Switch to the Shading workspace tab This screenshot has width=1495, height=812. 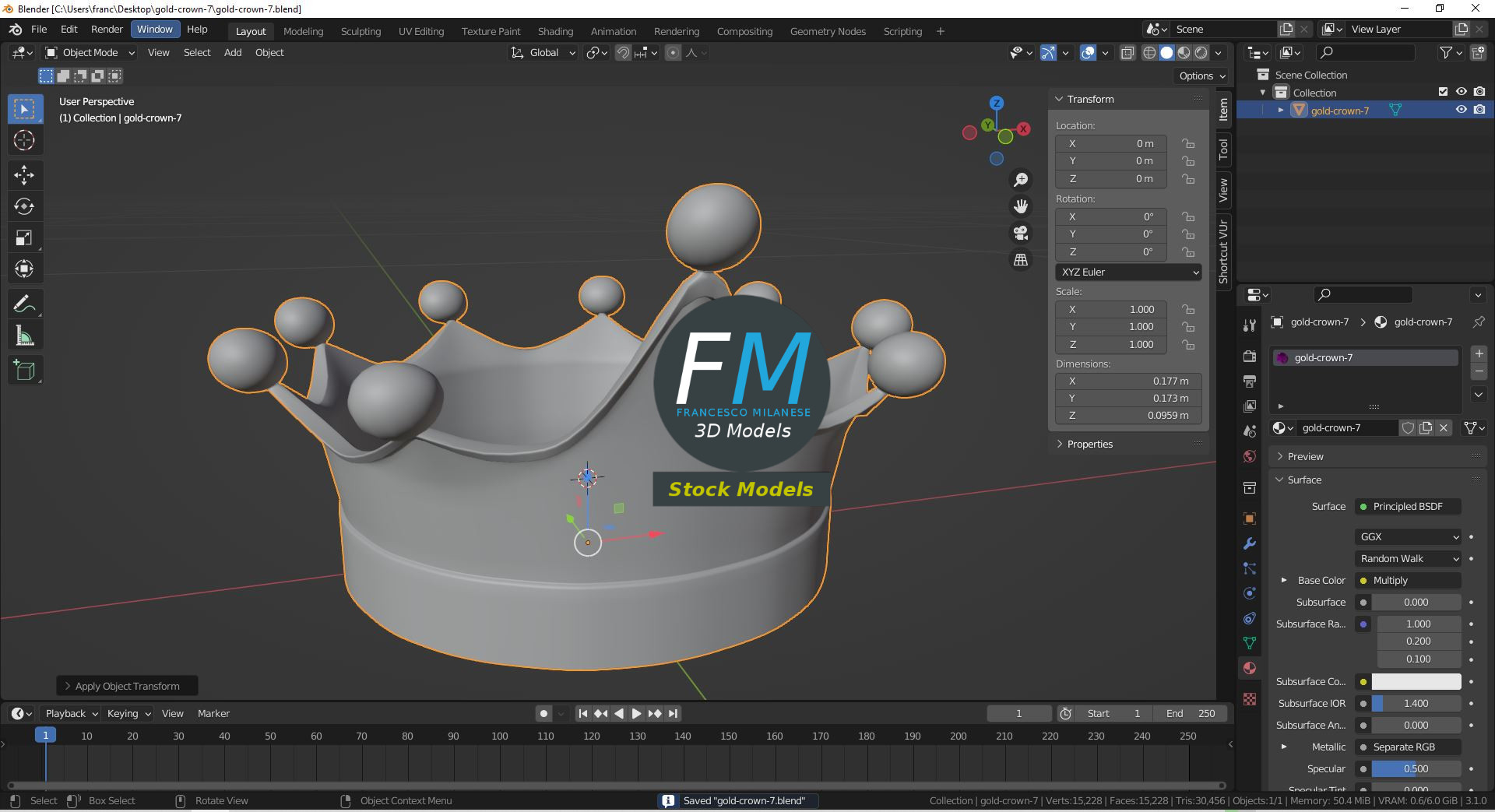click(555, 31)
